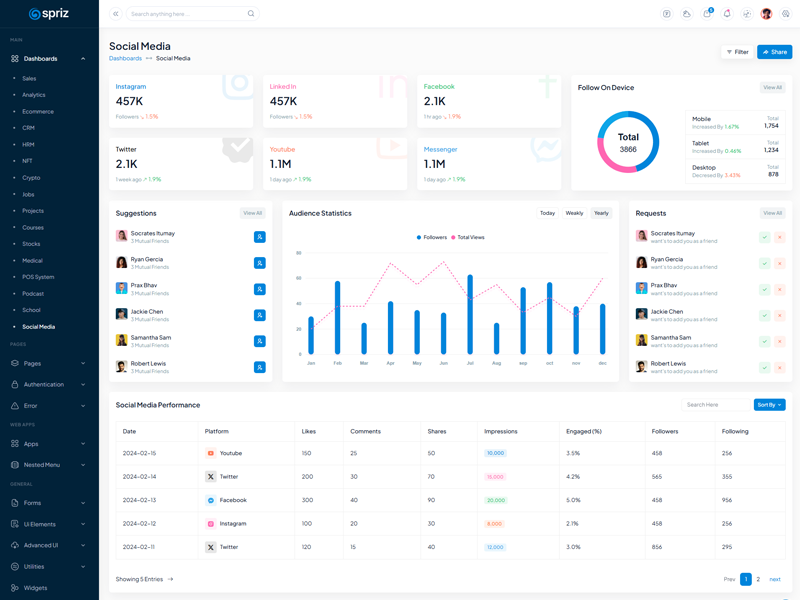This screenshot has height=600, width=800.
Task: Reject Jackie Chen's friend request
Action: tap(780, 315)
